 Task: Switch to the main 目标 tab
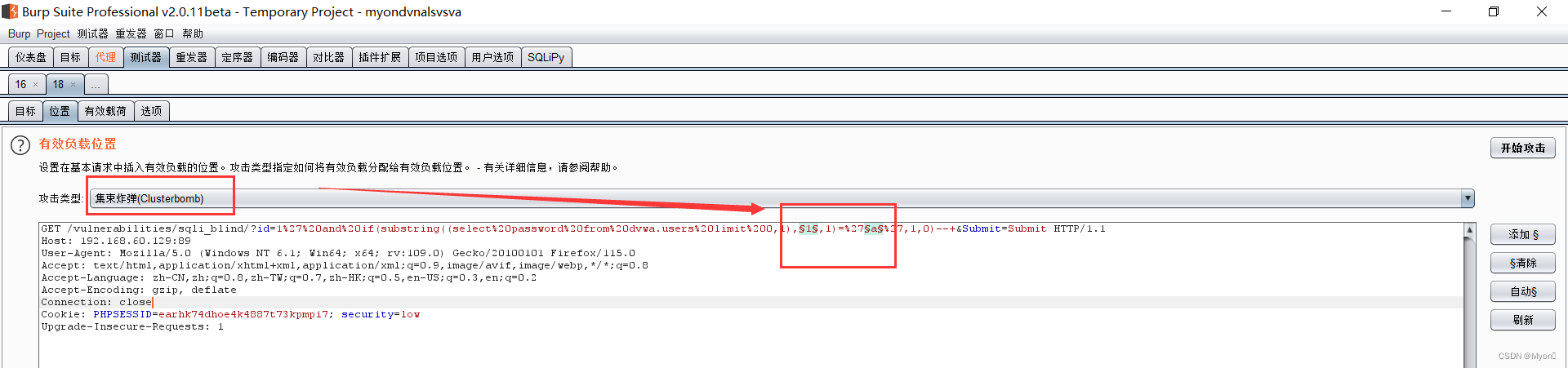coord(70,57)
